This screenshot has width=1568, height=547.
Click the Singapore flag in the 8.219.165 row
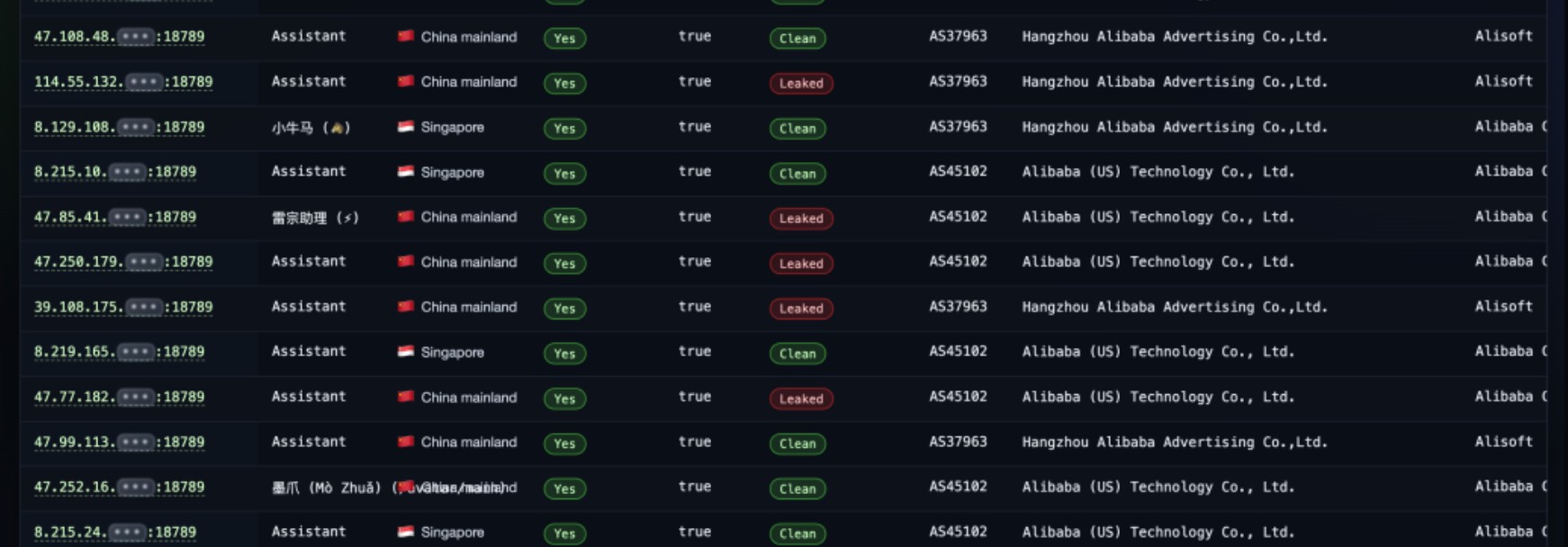pyautogui.click(x=406, y=352)
